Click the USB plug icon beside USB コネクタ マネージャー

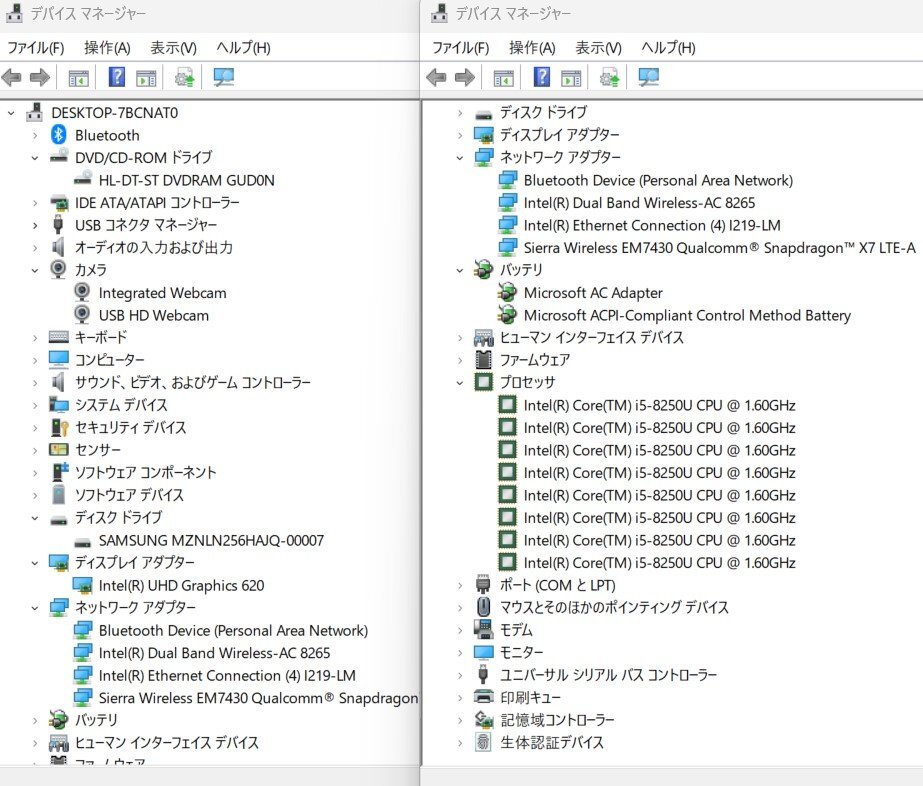click(x=58, y=224)
